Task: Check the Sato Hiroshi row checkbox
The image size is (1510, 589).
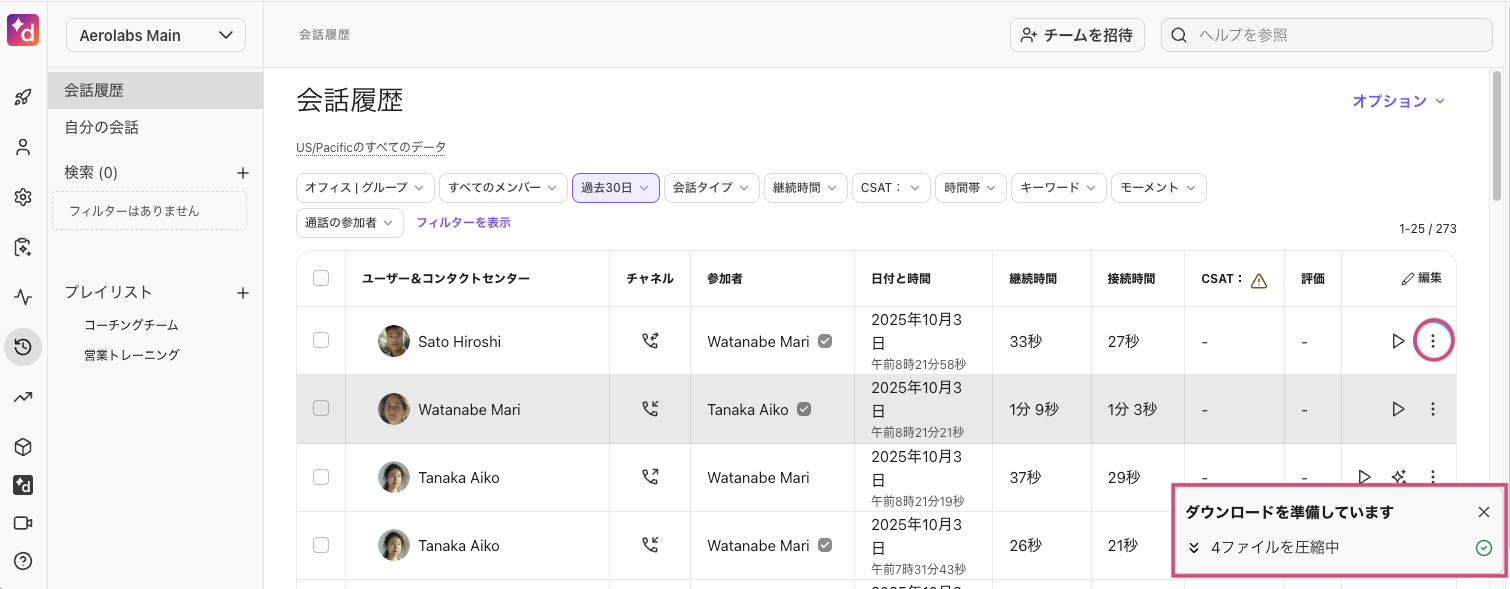Action: click(321, 340)
